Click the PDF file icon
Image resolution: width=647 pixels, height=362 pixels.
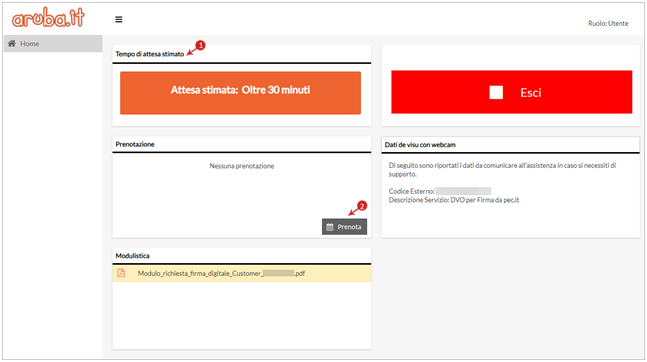click(121, 273)
